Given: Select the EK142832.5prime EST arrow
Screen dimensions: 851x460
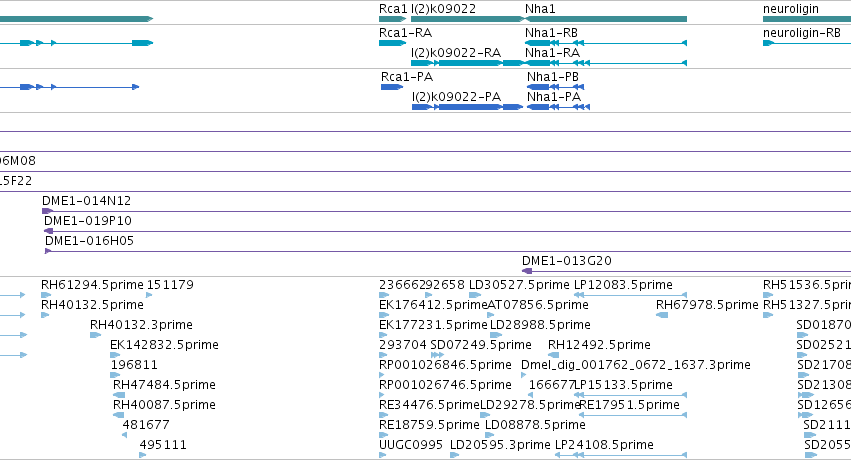Looking at the screenshot, I should click(115, 355).
